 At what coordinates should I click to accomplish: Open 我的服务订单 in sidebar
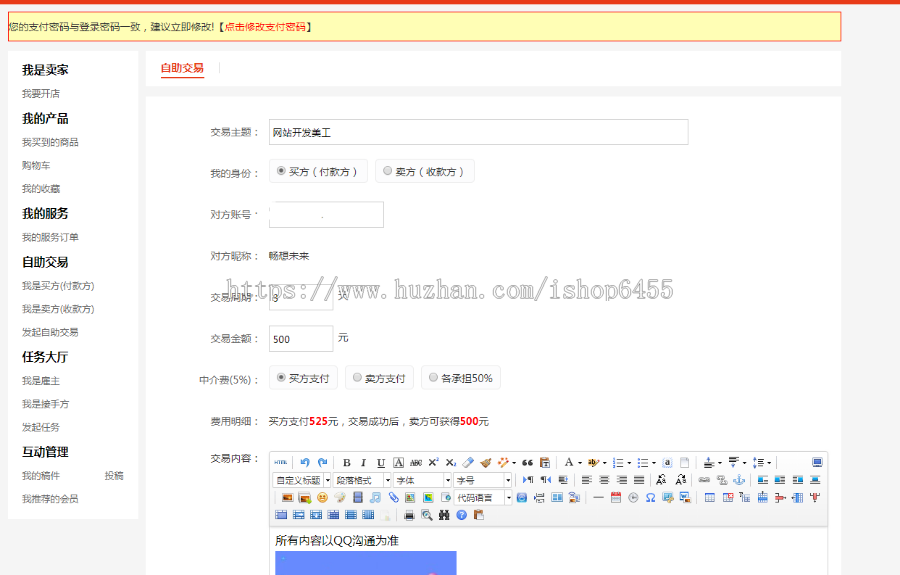click(50, 237)
